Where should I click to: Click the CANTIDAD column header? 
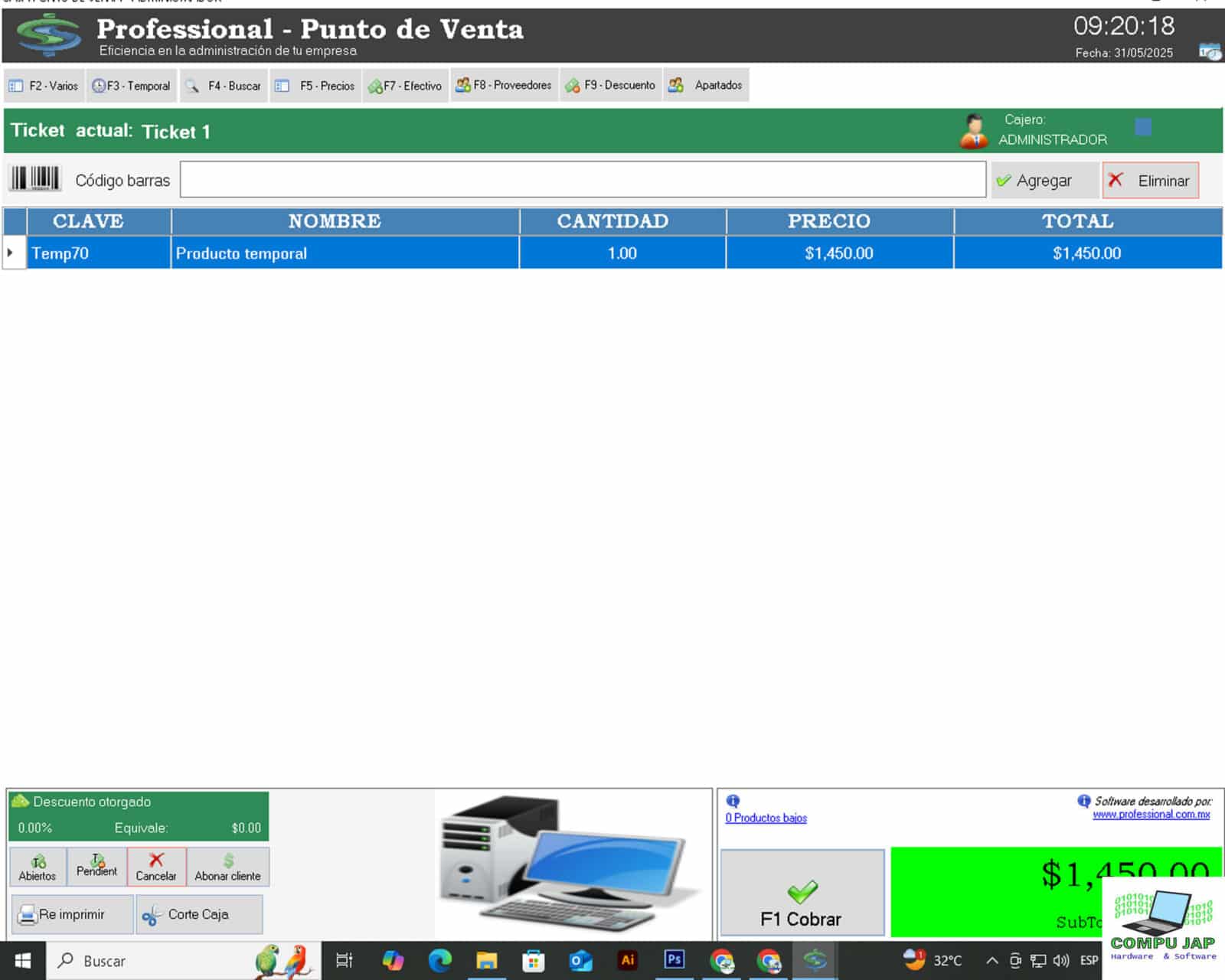tap(622, 221)
